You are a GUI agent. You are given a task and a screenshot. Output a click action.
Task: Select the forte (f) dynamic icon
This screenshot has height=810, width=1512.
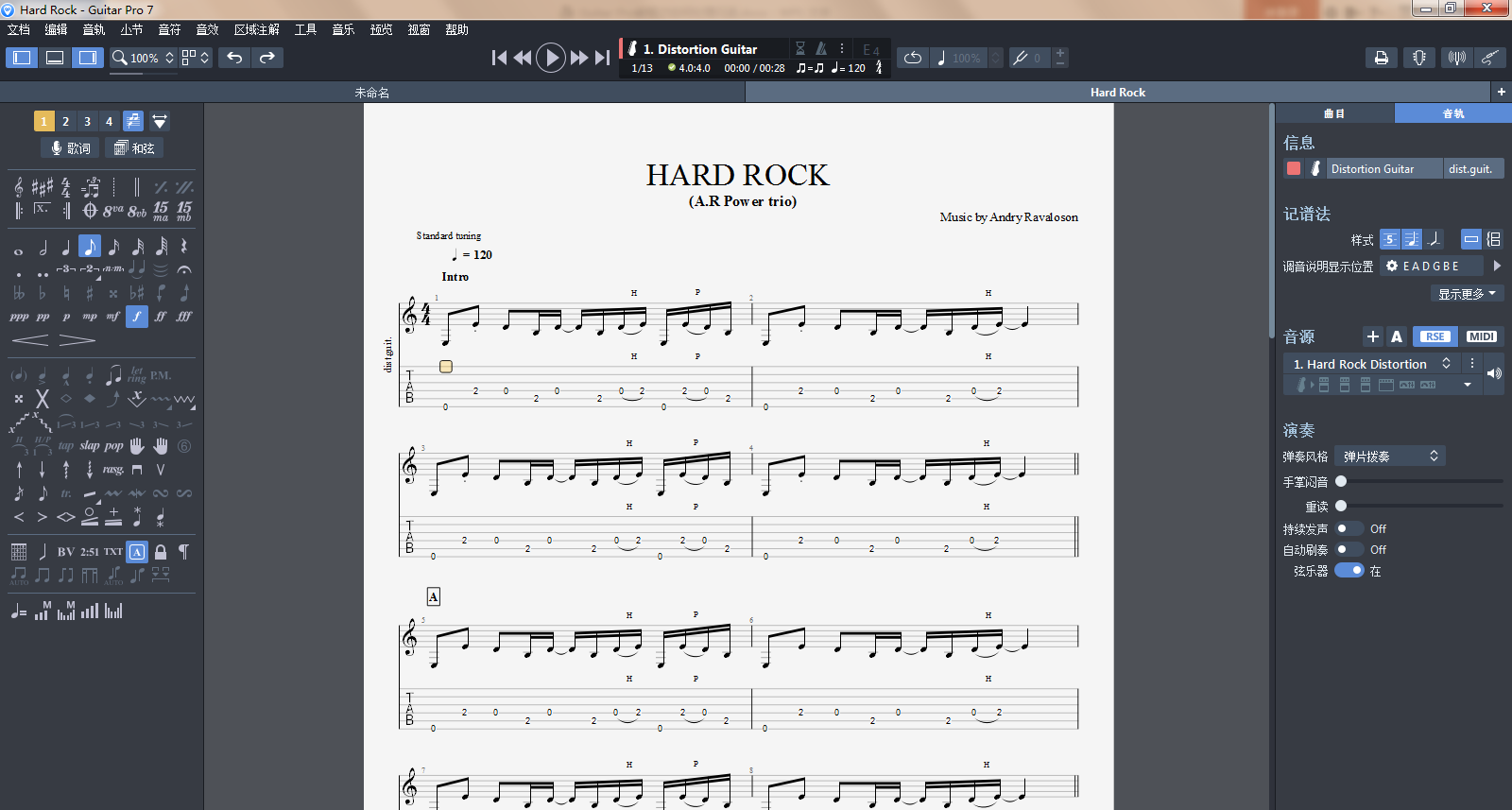137,317
